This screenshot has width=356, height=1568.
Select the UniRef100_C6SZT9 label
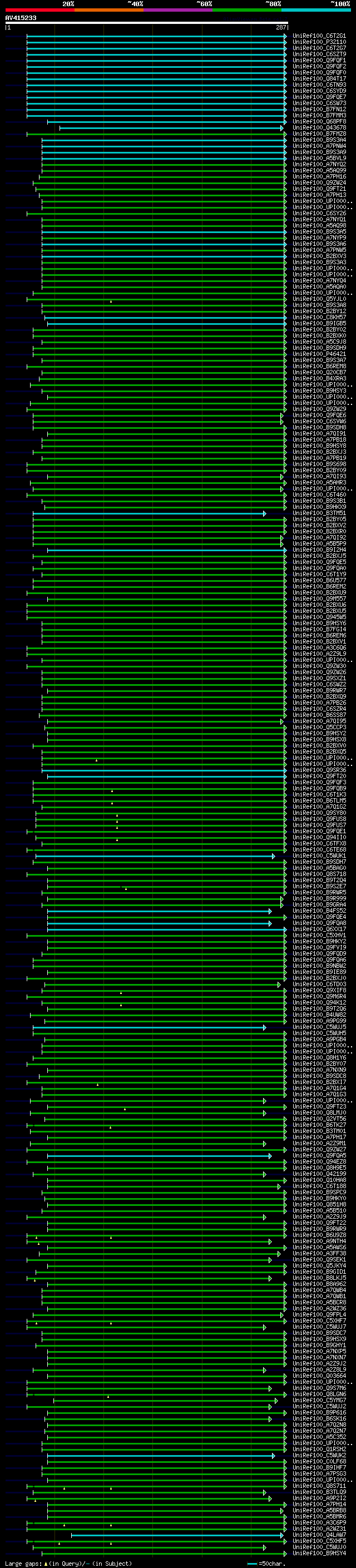click(319, 54)
